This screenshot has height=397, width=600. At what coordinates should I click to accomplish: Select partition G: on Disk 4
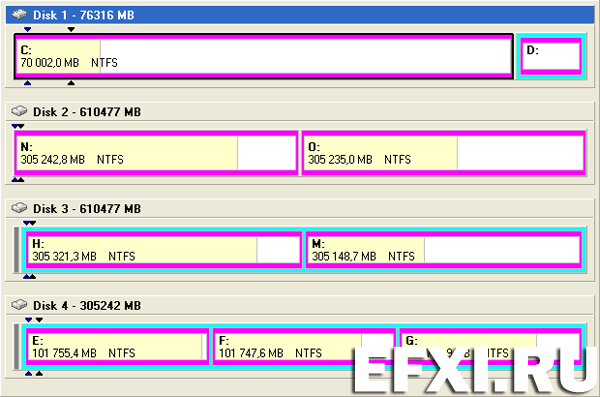click(x=491, y=347)
